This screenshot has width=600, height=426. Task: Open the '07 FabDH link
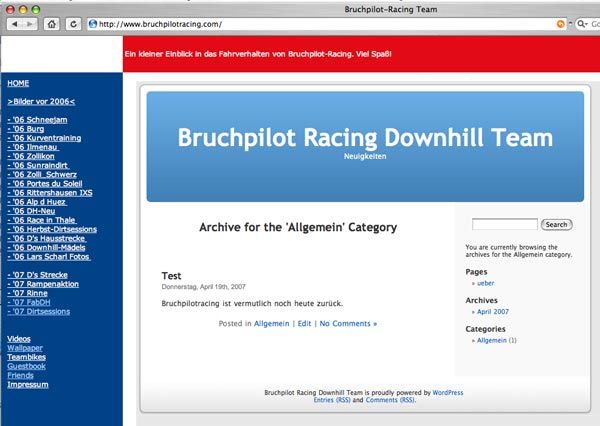29,302
